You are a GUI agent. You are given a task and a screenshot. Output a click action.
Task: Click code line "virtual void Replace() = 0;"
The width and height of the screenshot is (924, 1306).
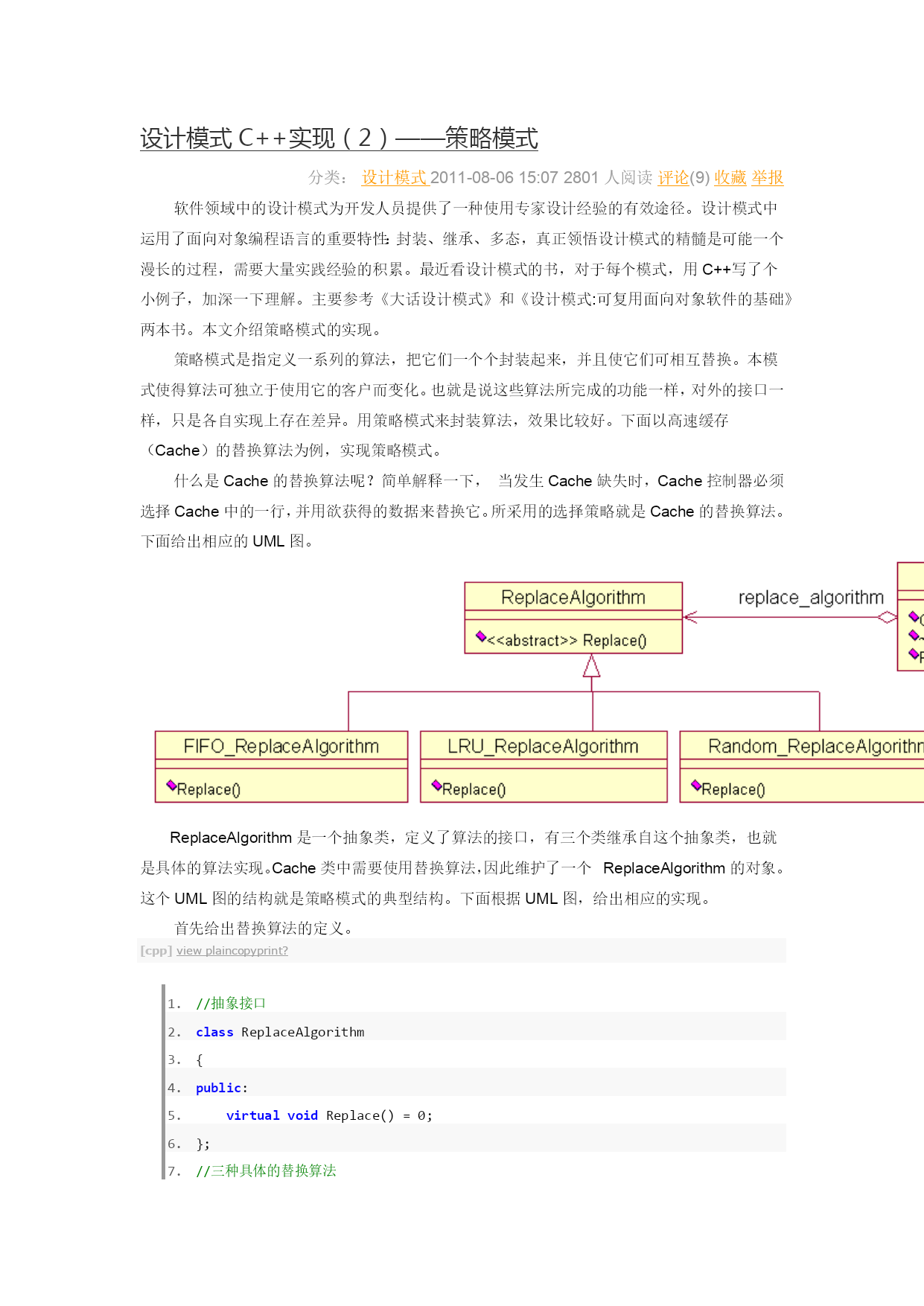tap(329, 1115)
